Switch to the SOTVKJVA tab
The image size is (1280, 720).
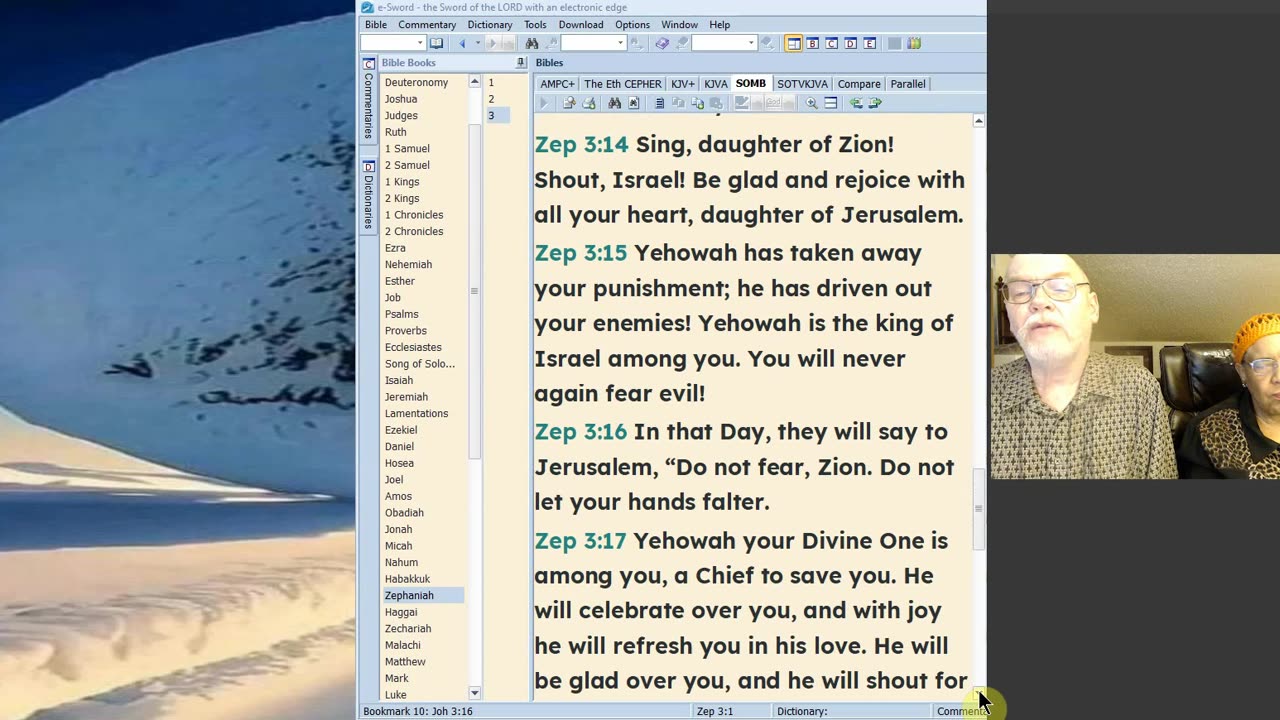tap(802, 84)
